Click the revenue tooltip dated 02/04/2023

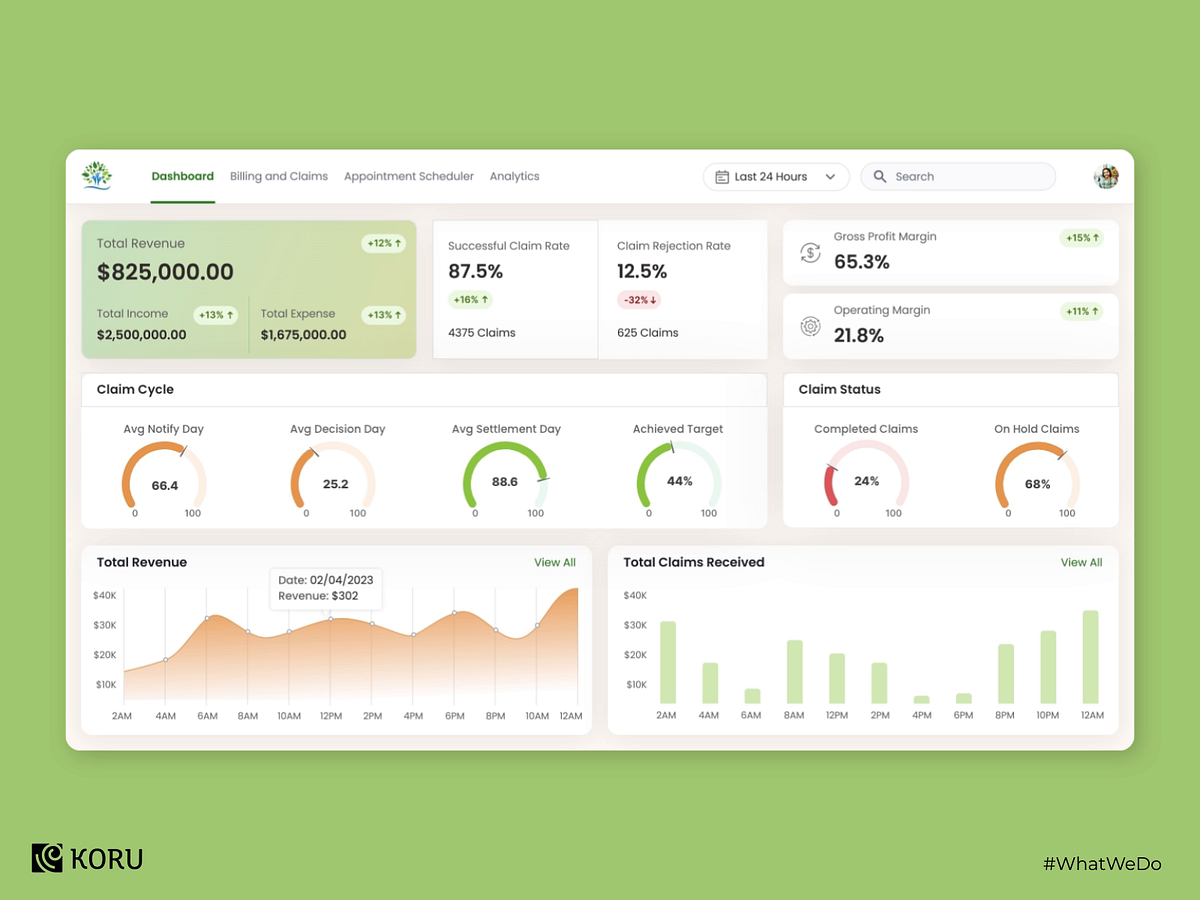coord(325,586)
